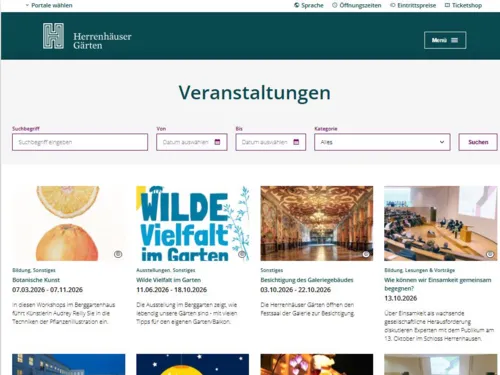Click the date 03.10.2026 - 22.10.2026
This screenshot has height=375, width=500.
point(295,290)
